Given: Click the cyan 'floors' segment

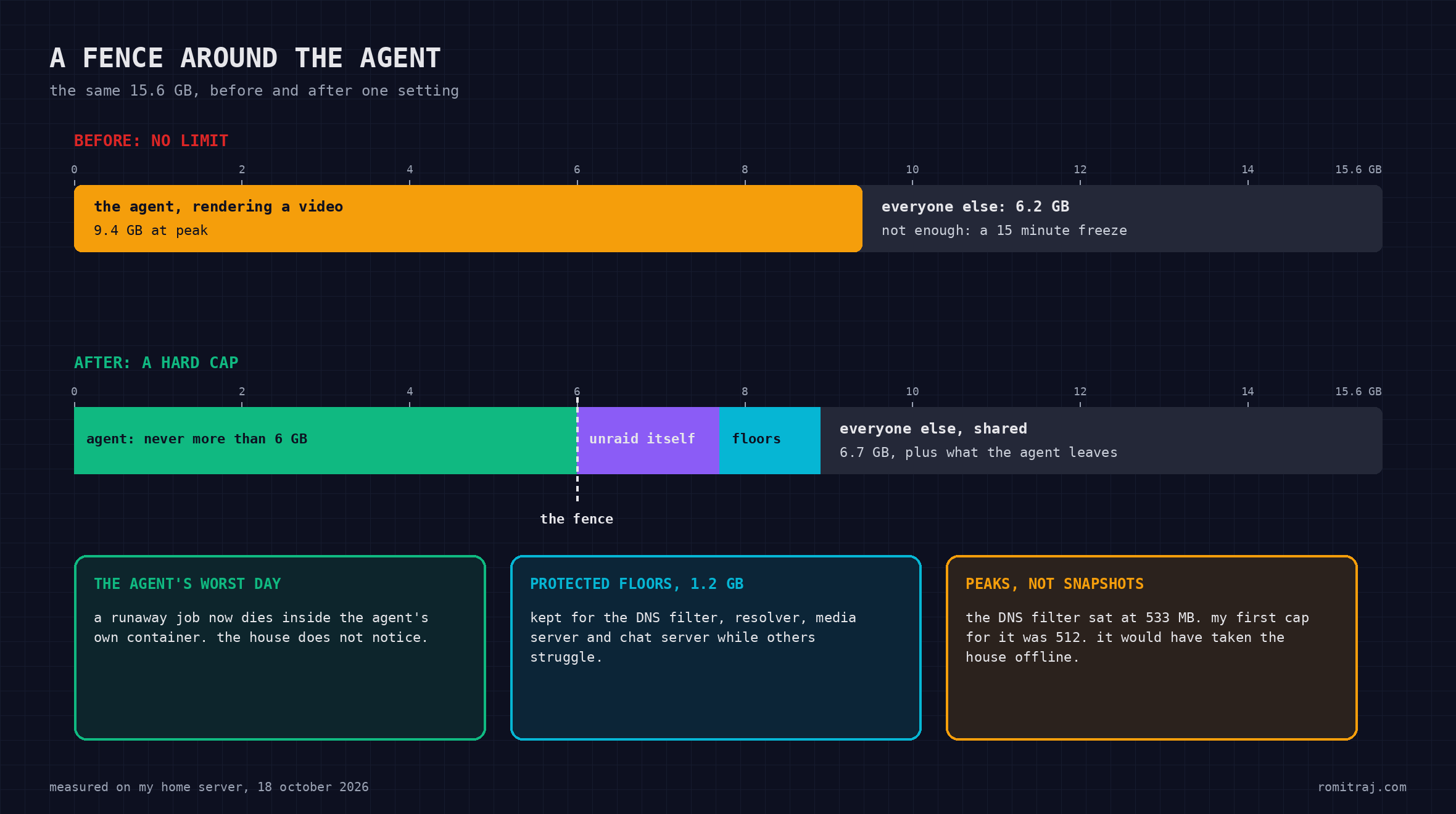Looking at the screenshot, I should (770, 440).
